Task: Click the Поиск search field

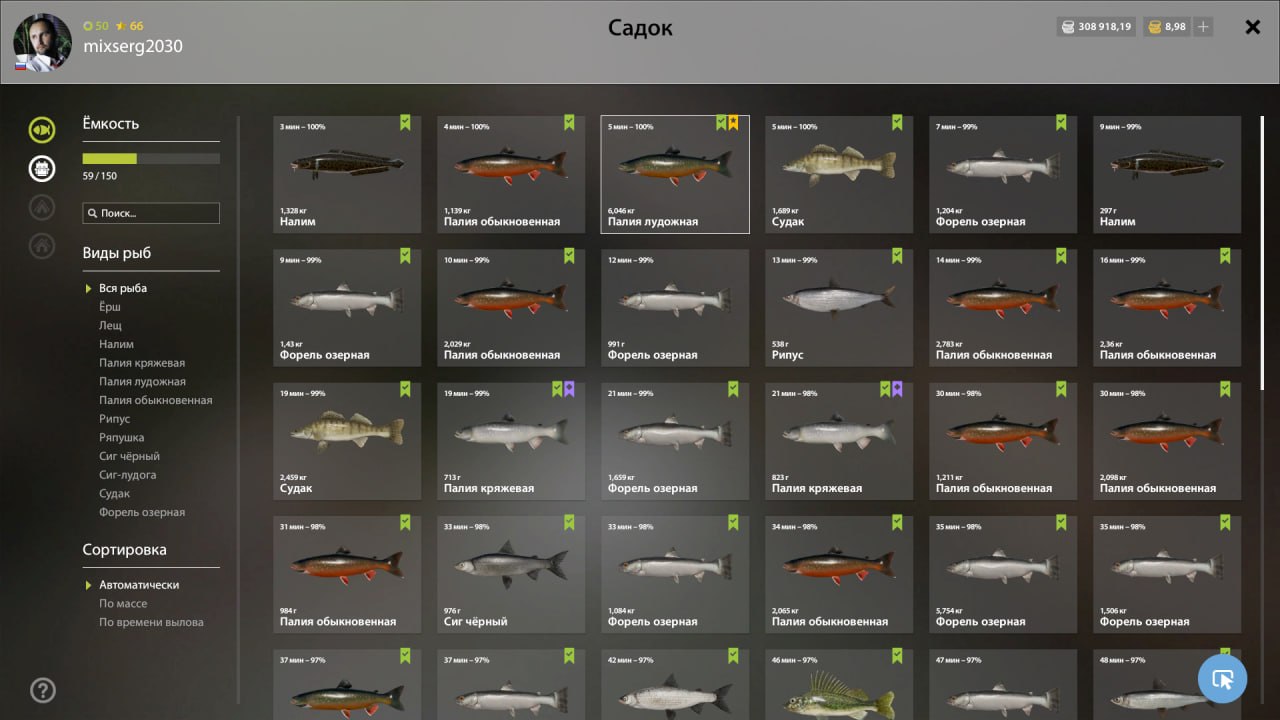Action: [151, 213]
